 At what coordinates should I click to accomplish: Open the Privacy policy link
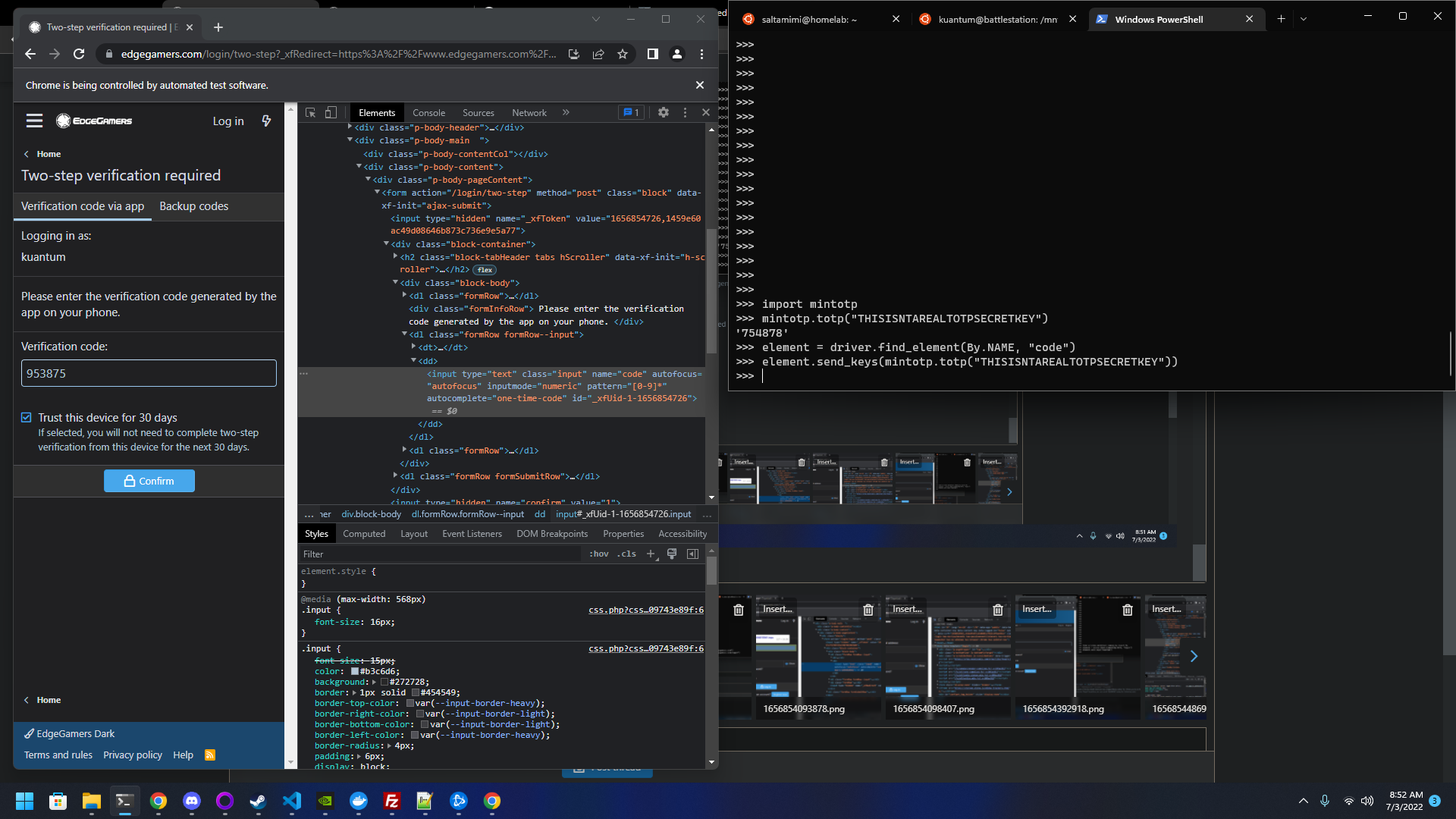133,755
